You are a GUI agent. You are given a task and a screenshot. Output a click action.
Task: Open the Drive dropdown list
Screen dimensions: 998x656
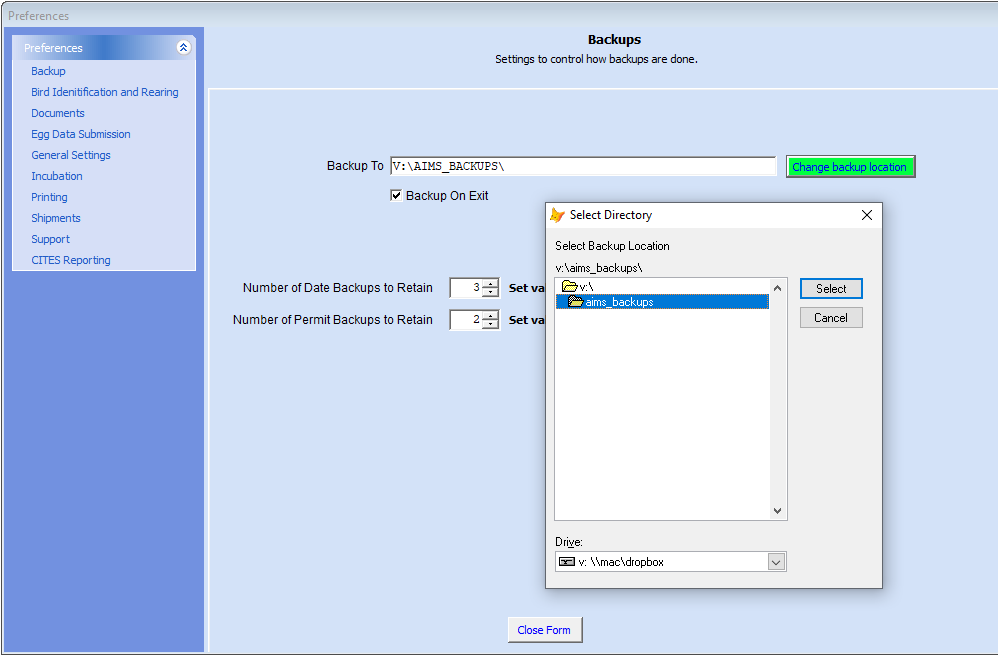pos(775,562)
